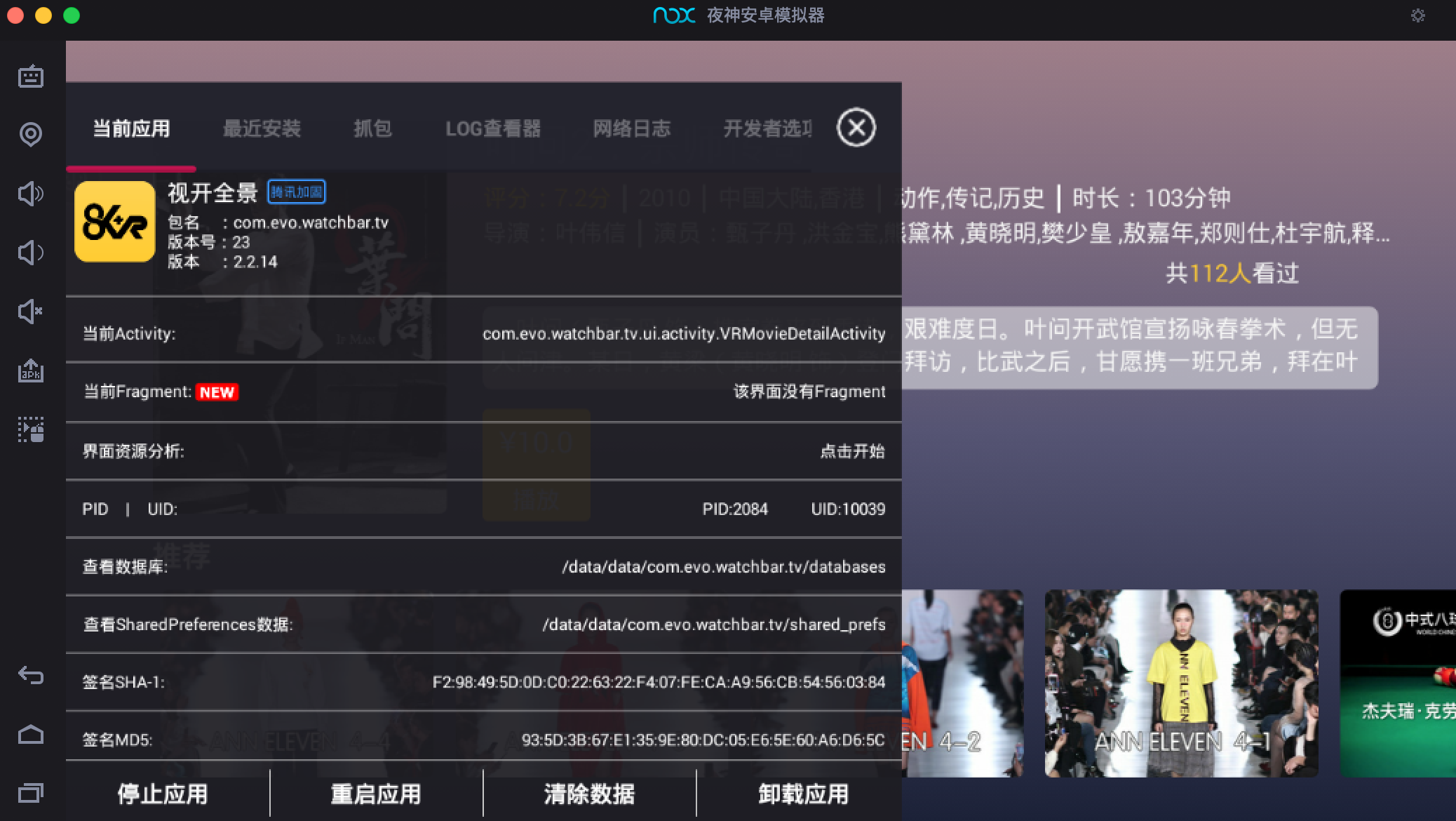Click the 重启应用 button
Screen dimensions: 1456x821
(x=376, y=794)
